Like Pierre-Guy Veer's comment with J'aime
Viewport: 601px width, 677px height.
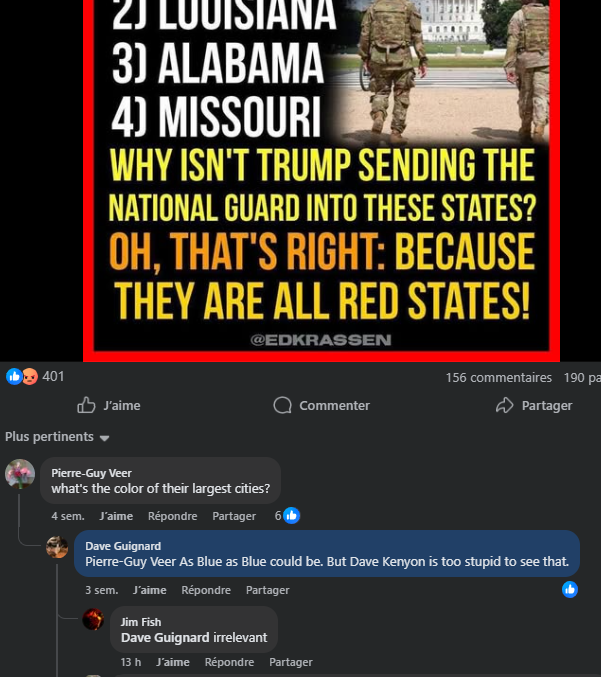[x=116, y=516]
